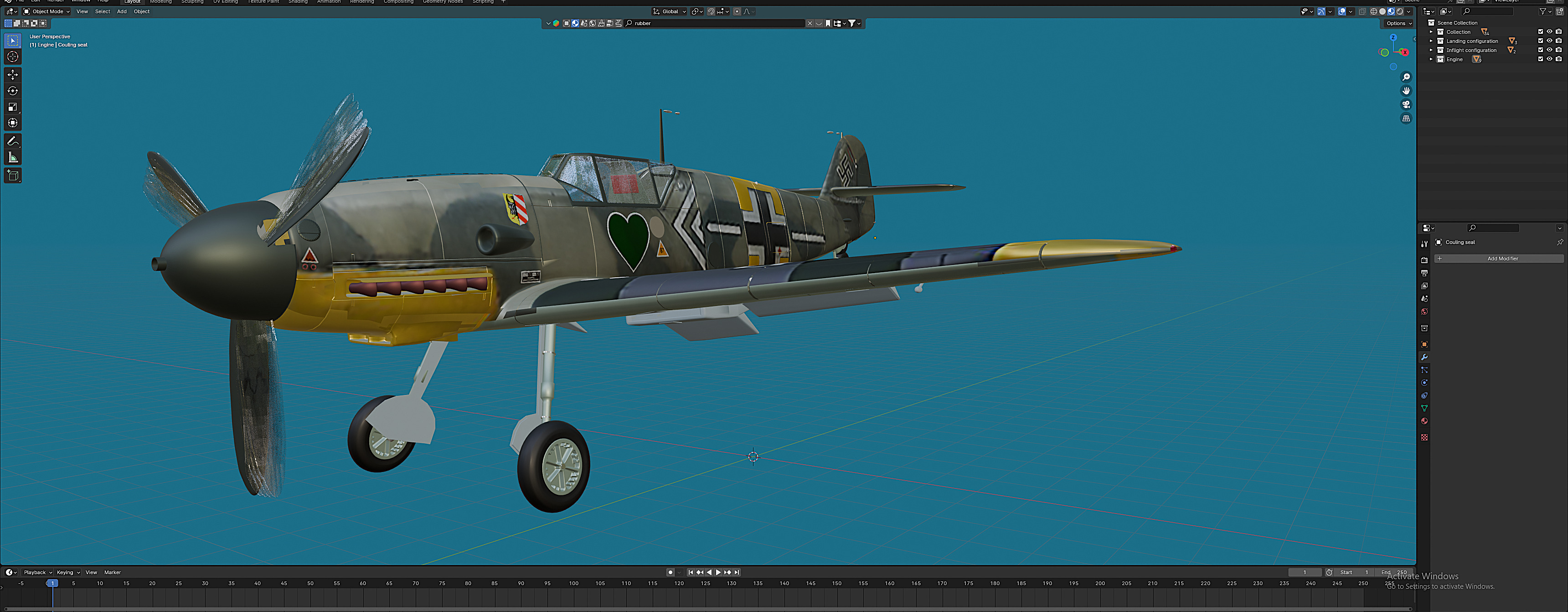This screenshot has height=612, width=1568.
Task: Open Output properties tab
Action: click(x=1424, y=273)
